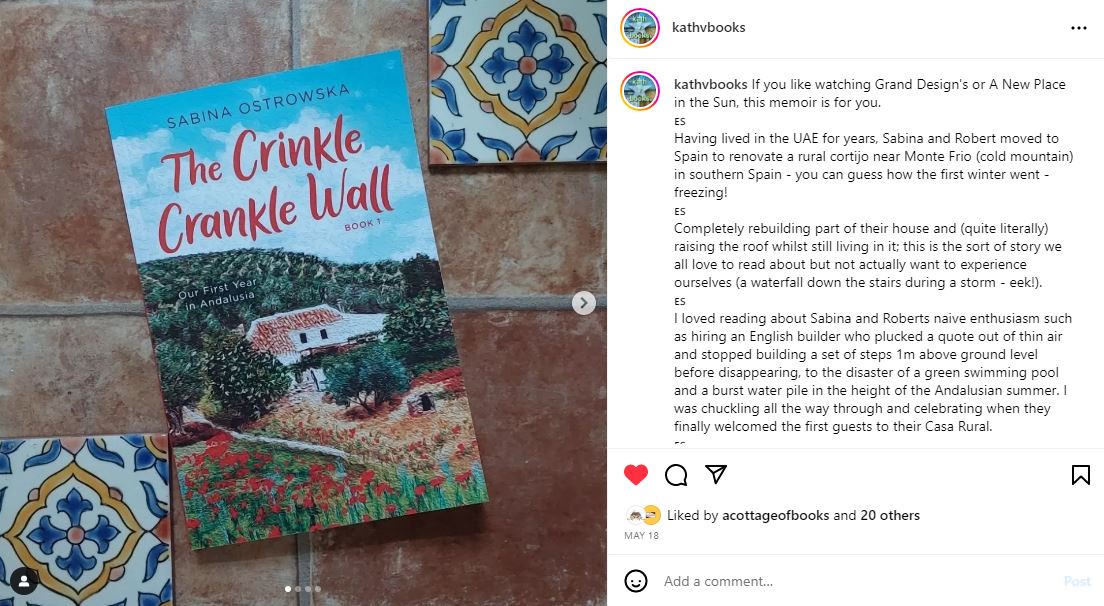The height and width of the screenshot is (606, 1104).
Task: Click liker avatars next to Liked by
Action: click(x=643, y=515)
